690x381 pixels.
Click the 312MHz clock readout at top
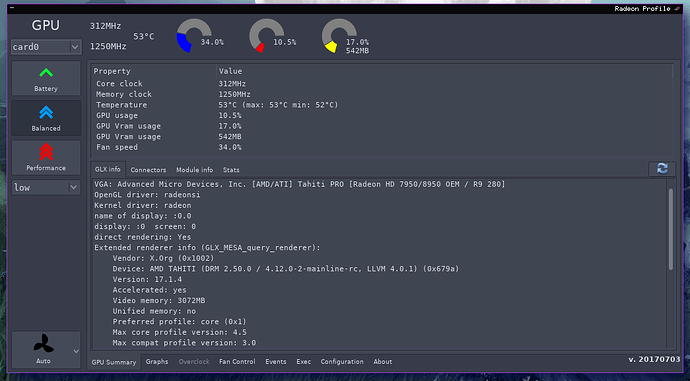tap(106, 26)
